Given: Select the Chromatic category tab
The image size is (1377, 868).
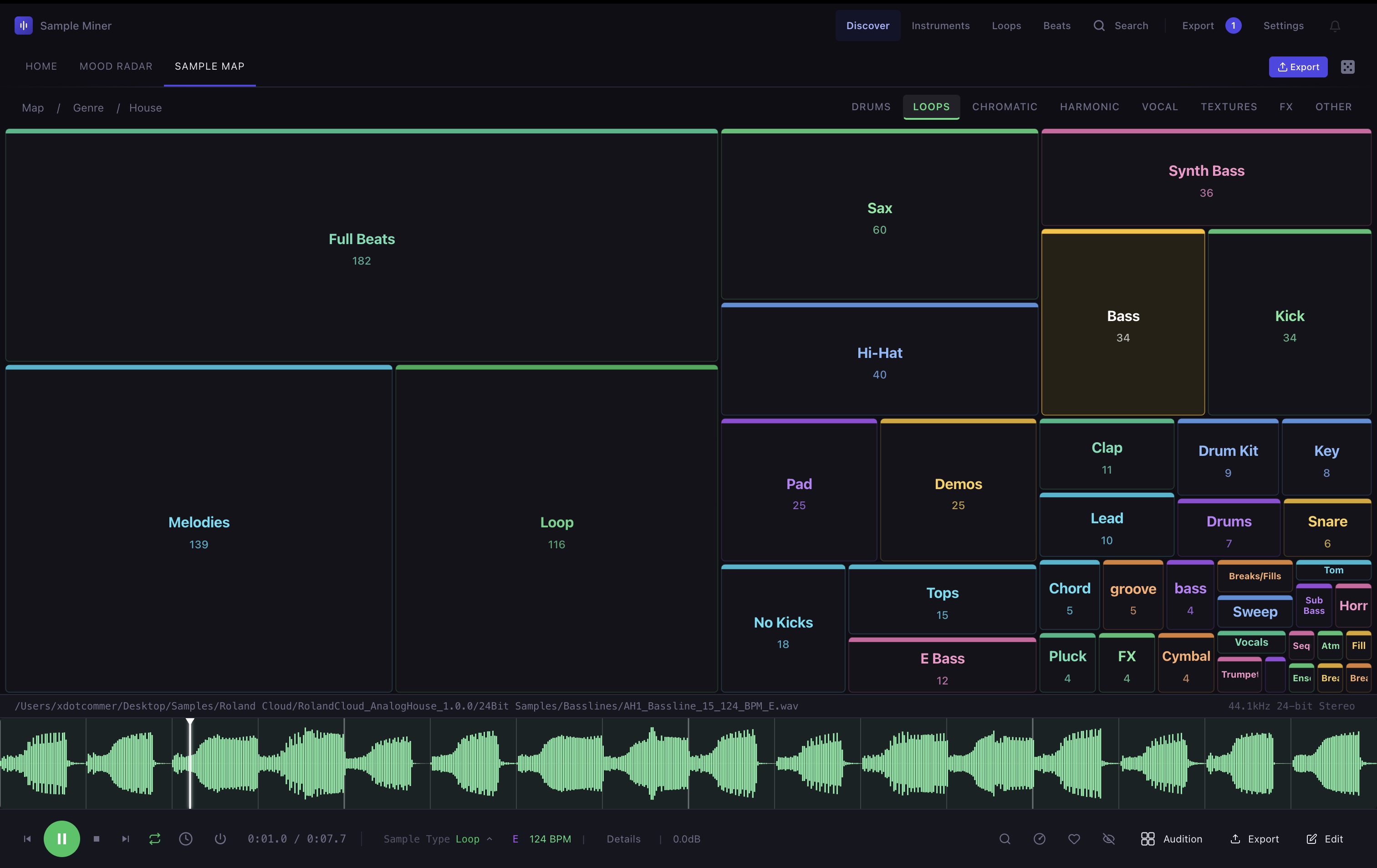Looking at the screenshot, I should pos(1005,107).
